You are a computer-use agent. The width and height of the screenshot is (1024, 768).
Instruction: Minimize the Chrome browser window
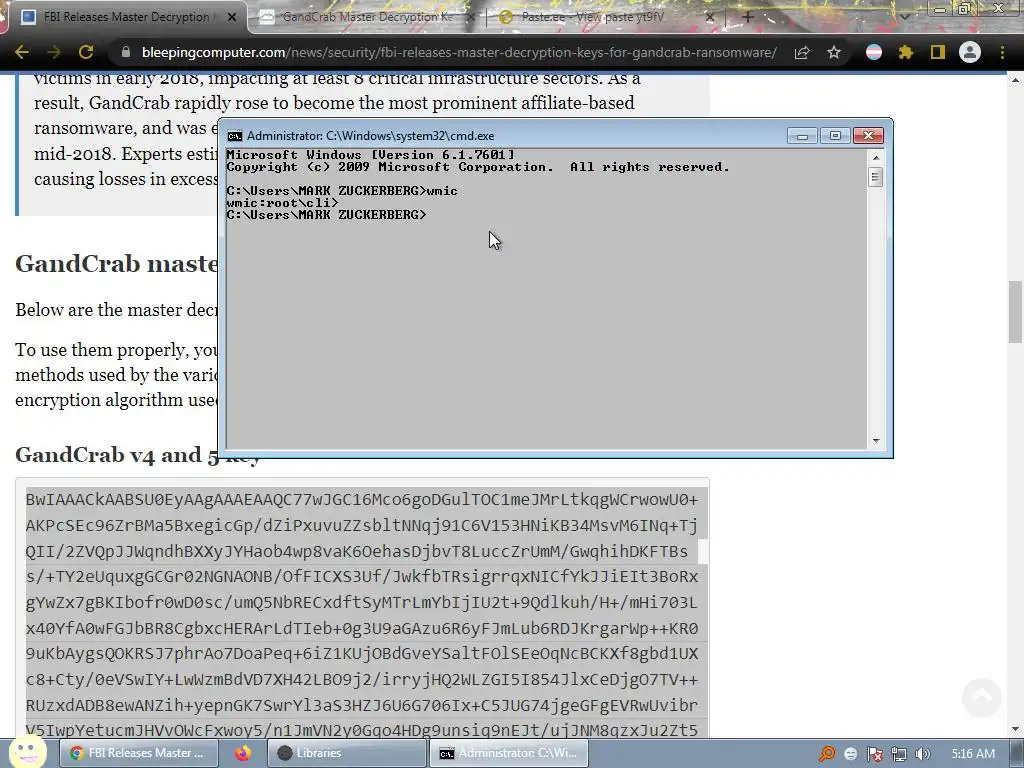click(x=940, y=9)
